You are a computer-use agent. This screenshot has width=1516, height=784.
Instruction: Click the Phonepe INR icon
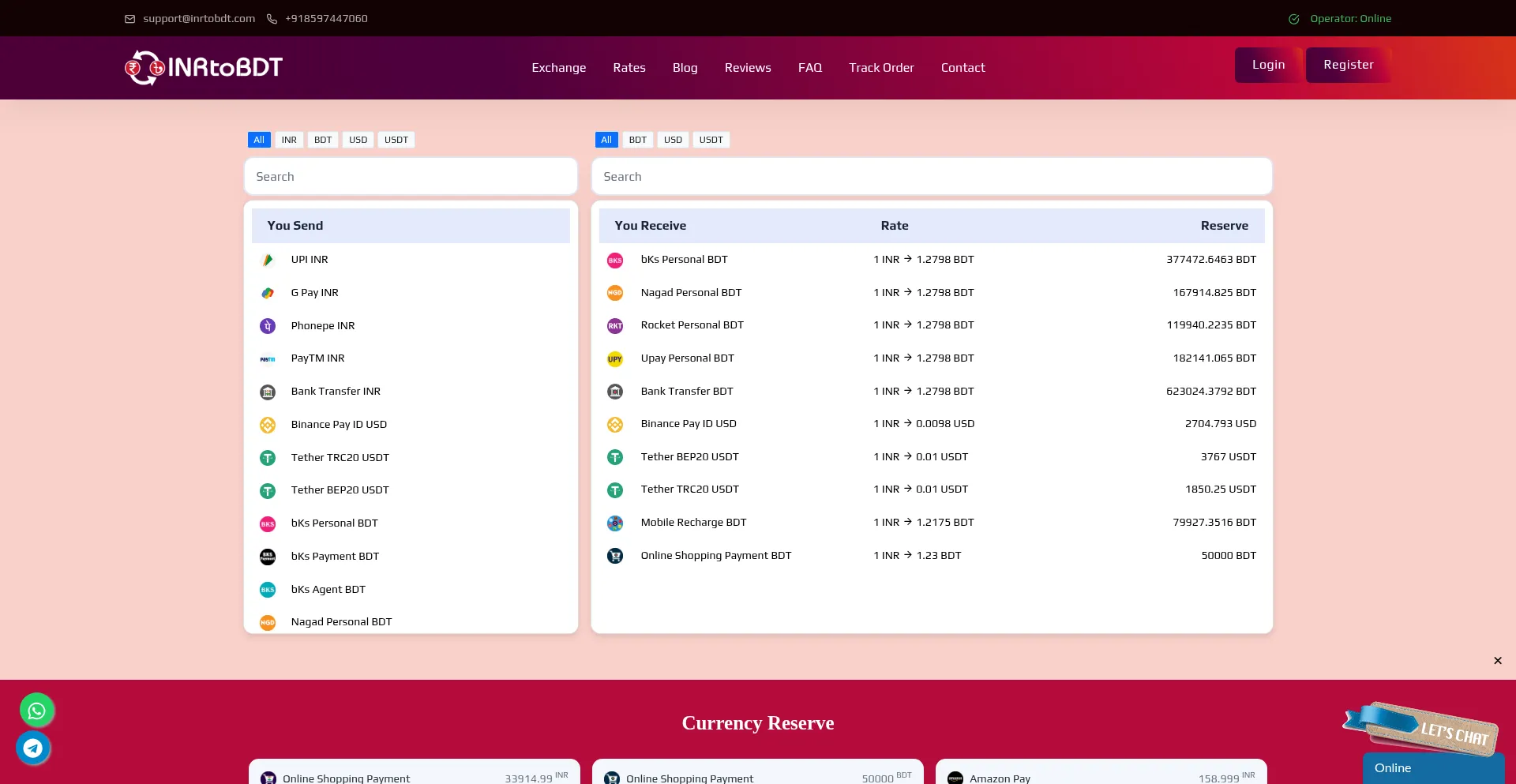pos(268,326)
